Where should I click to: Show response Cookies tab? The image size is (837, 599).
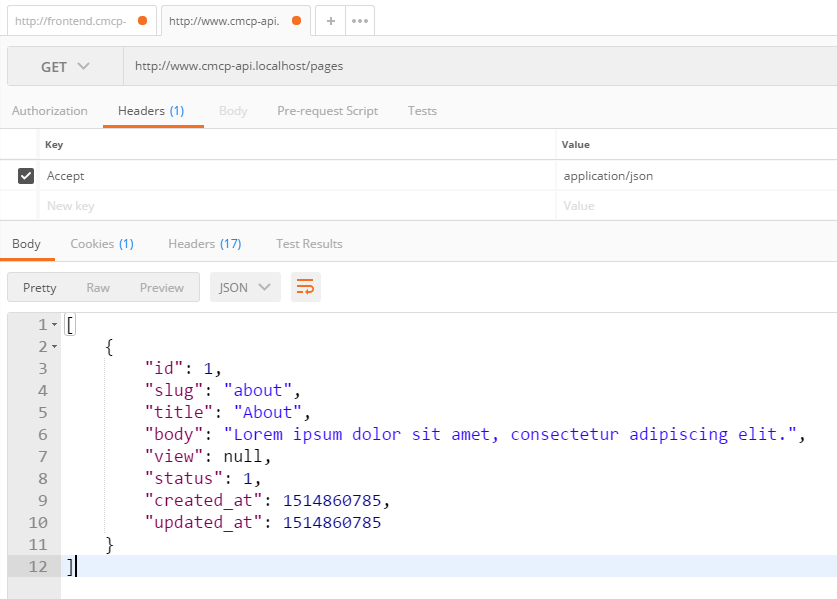[101, 244]
